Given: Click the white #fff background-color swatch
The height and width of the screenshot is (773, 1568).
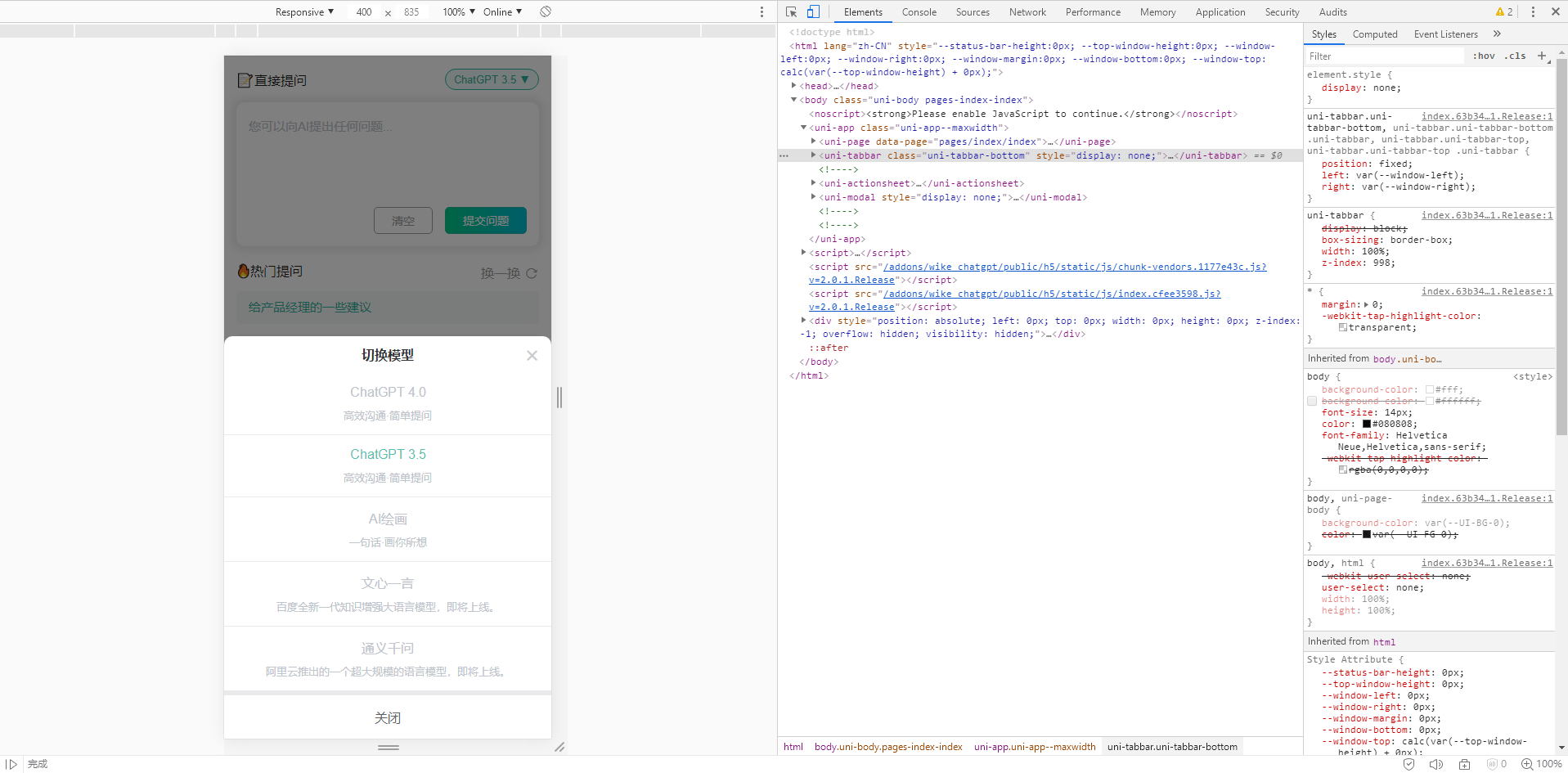Looking at the screenshot, I should point(1430,389).
